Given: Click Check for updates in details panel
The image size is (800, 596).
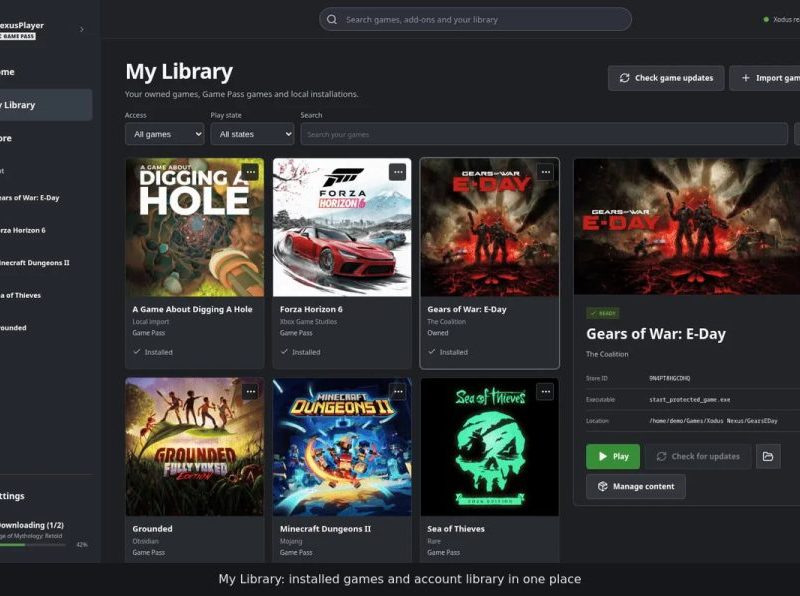Looking at the screenshot, I should (x=698, y=456).
